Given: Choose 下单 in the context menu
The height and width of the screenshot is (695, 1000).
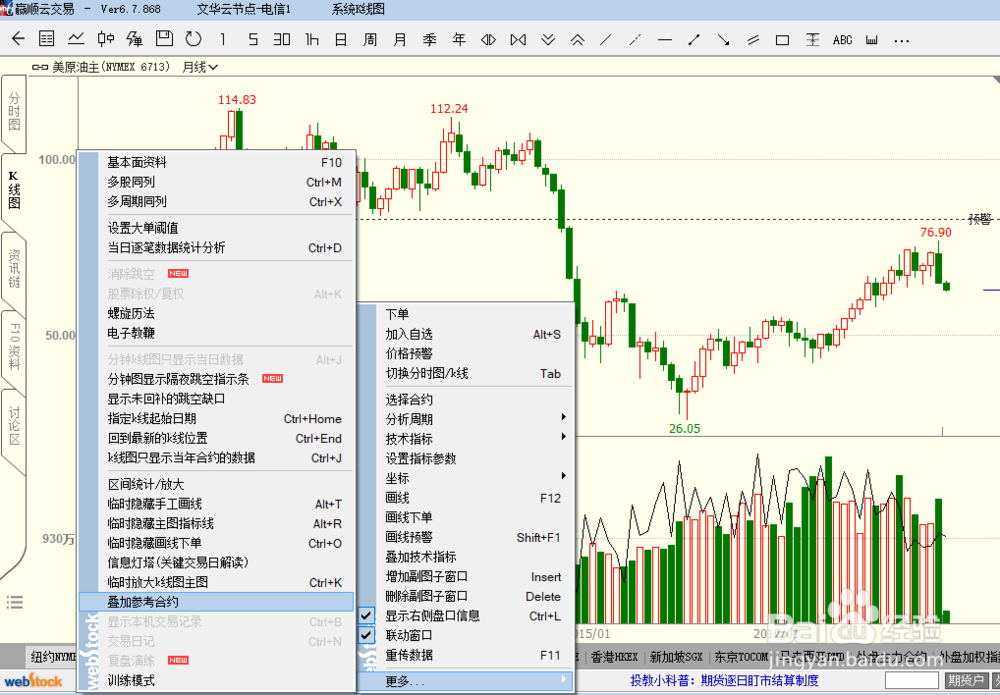Looking at the screenshot, I should (466, 314).
